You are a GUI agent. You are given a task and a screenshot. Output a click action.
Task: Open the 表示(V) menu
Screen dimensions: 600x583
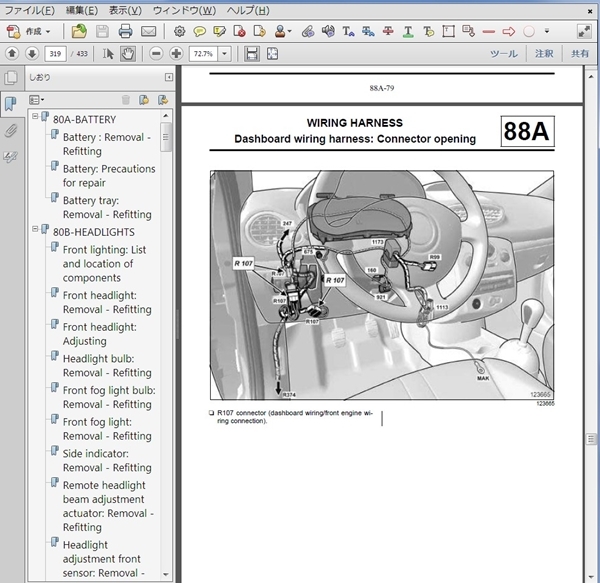point(125,10)
